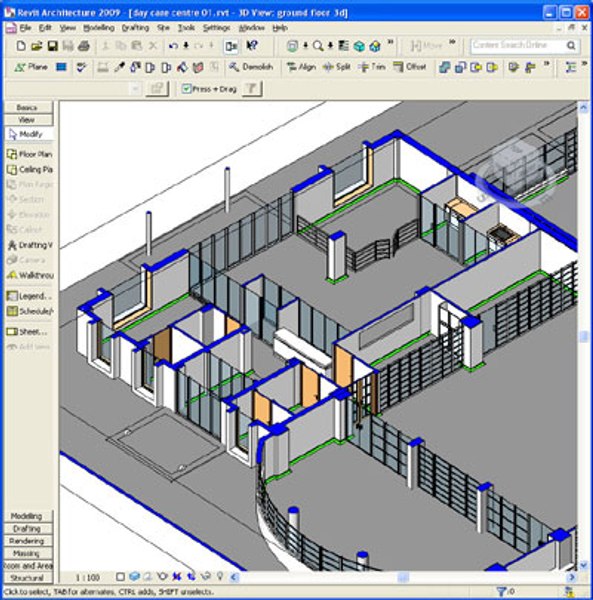
Task: Toggle the Press + Drag checkbox
Action: (186, 89)
